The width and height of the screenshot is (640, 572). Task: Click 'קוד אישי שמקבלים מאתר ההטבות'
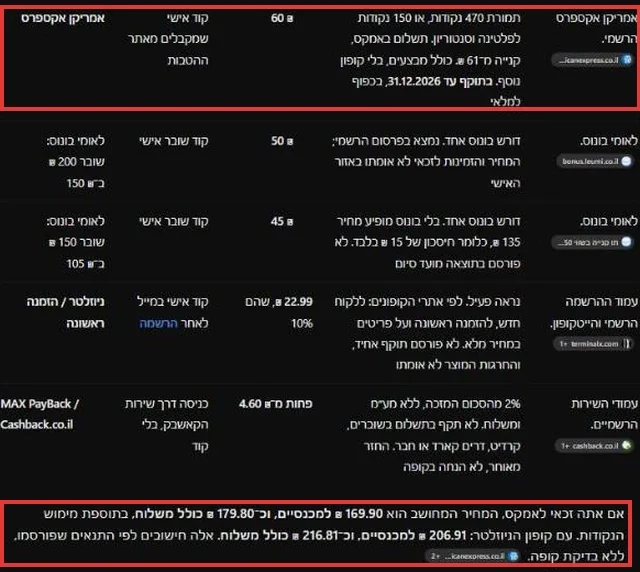point(168,39)
